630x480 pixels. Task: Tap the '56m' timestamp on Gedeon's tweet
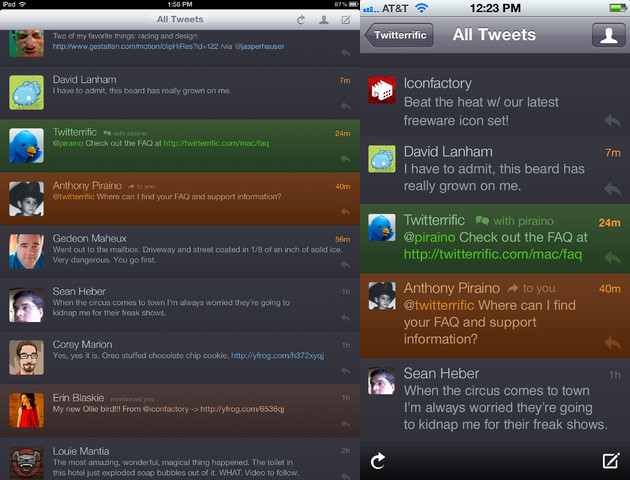[343, 239]
